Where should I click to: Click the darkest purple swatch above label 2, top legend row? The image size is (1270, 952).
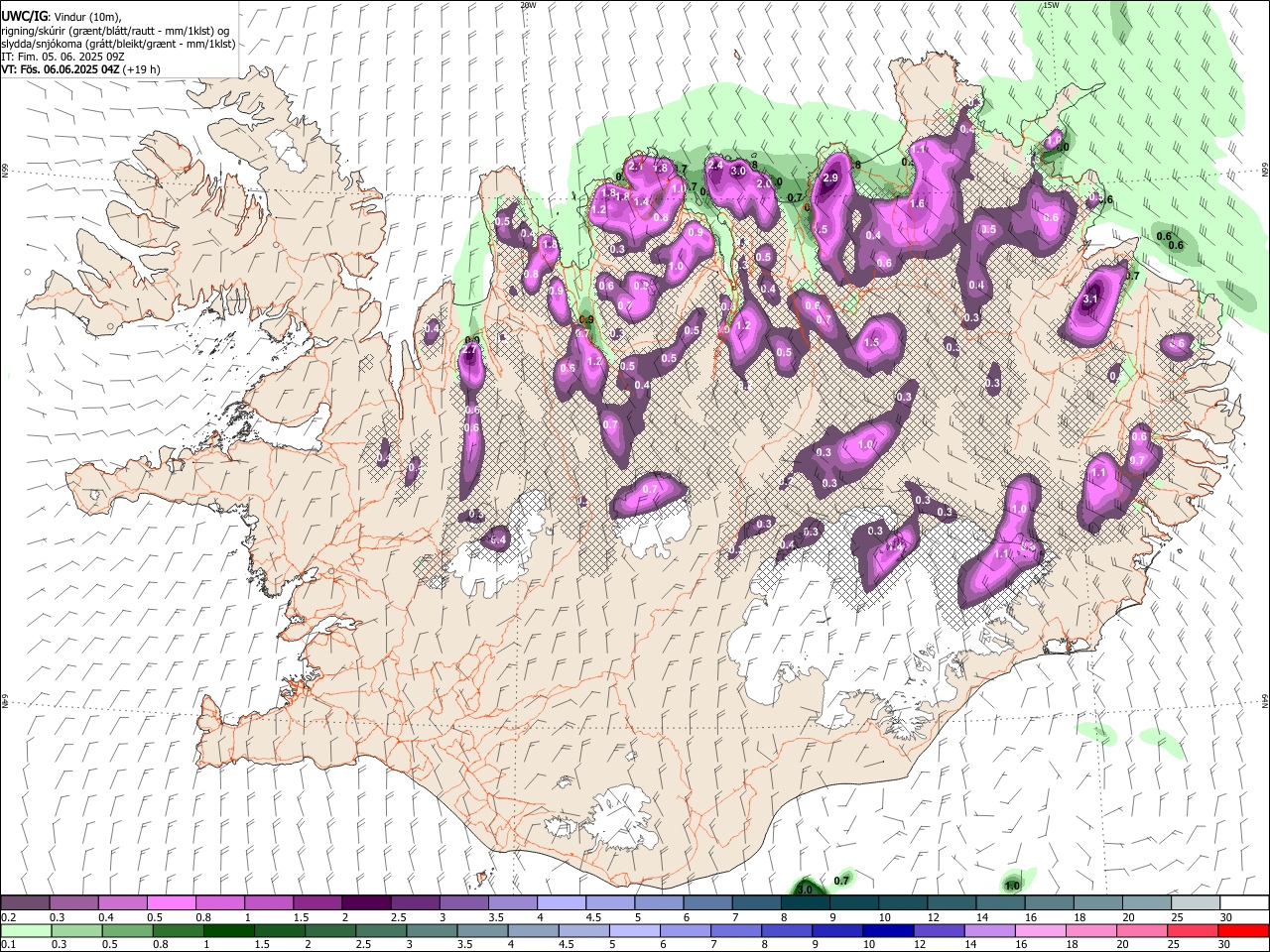(365, 903)
